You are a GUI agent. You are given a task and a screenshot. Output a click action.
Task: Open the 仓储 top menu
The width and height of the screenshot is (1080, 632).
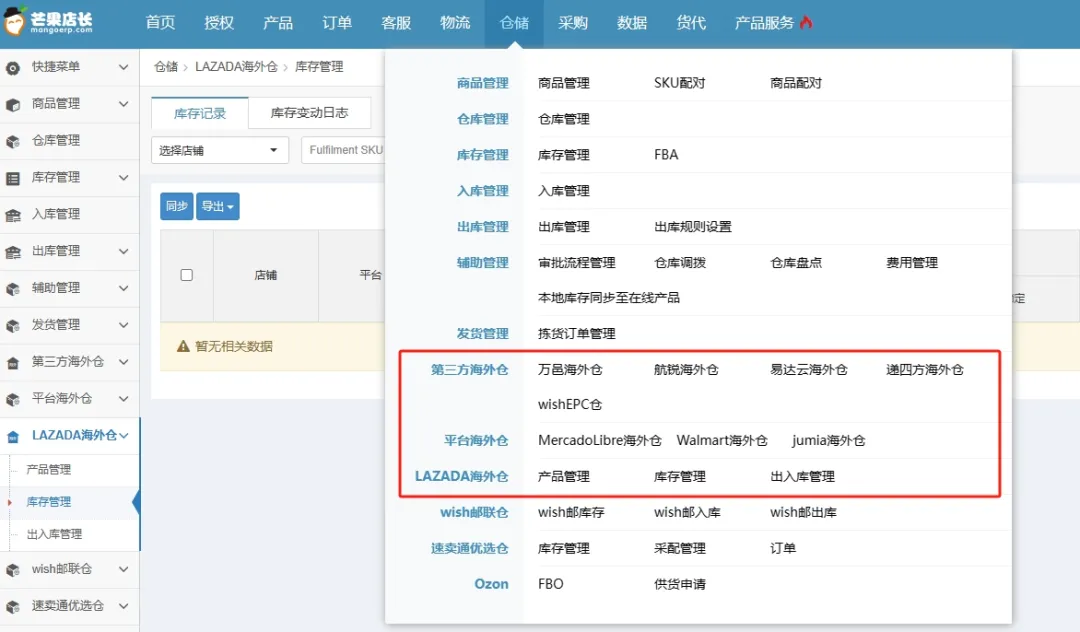[x=514, y=23]
